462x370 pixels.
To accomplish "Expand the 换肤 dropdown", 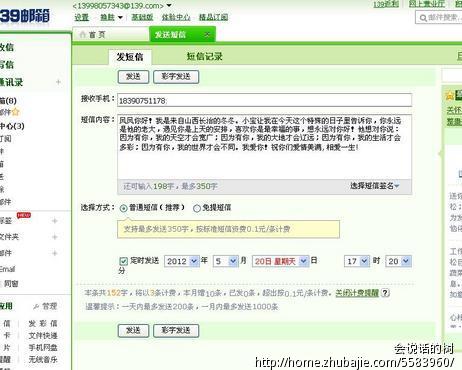I will (x=120, y=17).
